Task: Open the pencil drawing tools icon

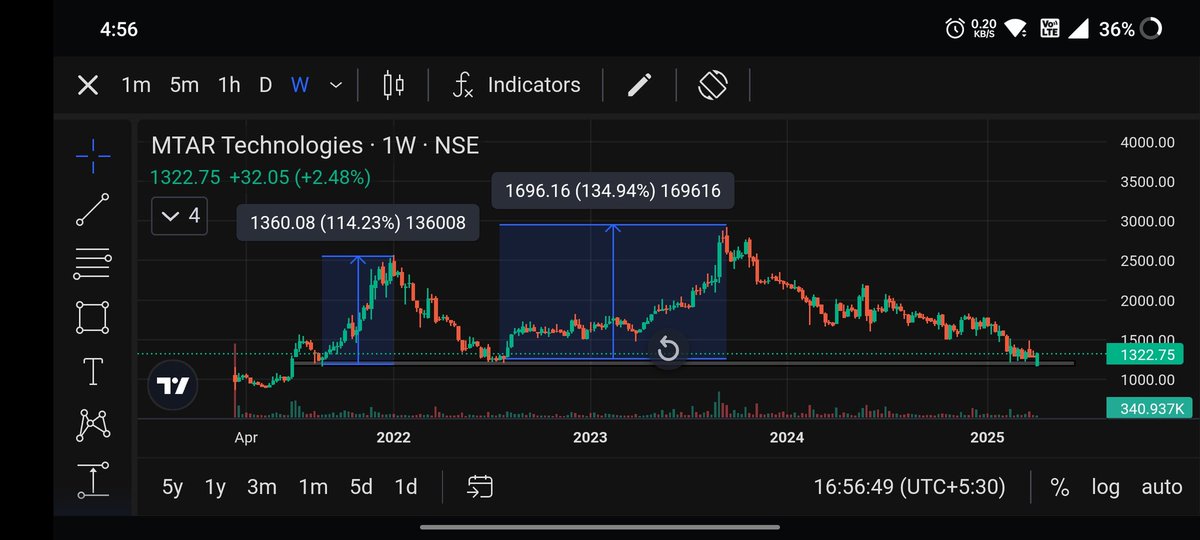Action: click(x=640, y=85)
